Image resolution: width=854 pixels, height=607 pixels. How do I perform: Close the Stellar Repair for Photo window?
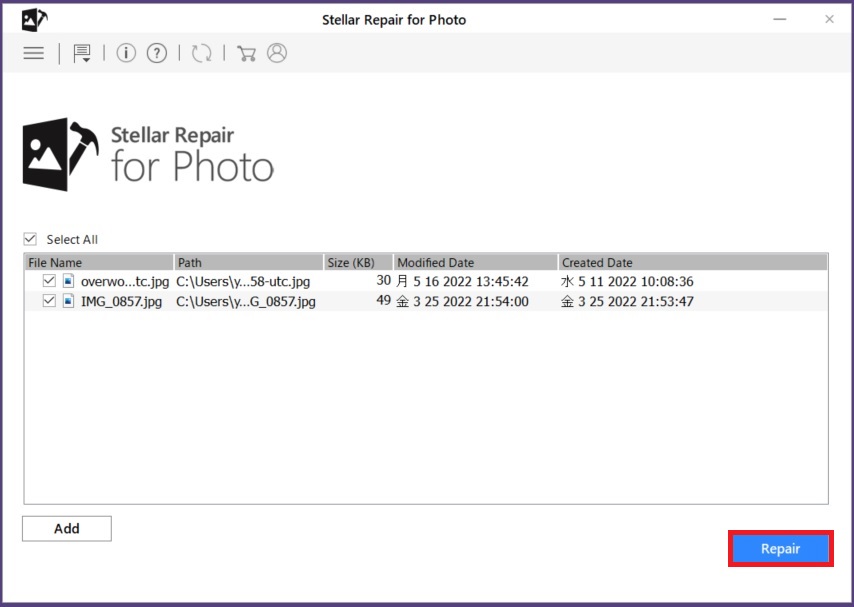[x=829, y=20]
